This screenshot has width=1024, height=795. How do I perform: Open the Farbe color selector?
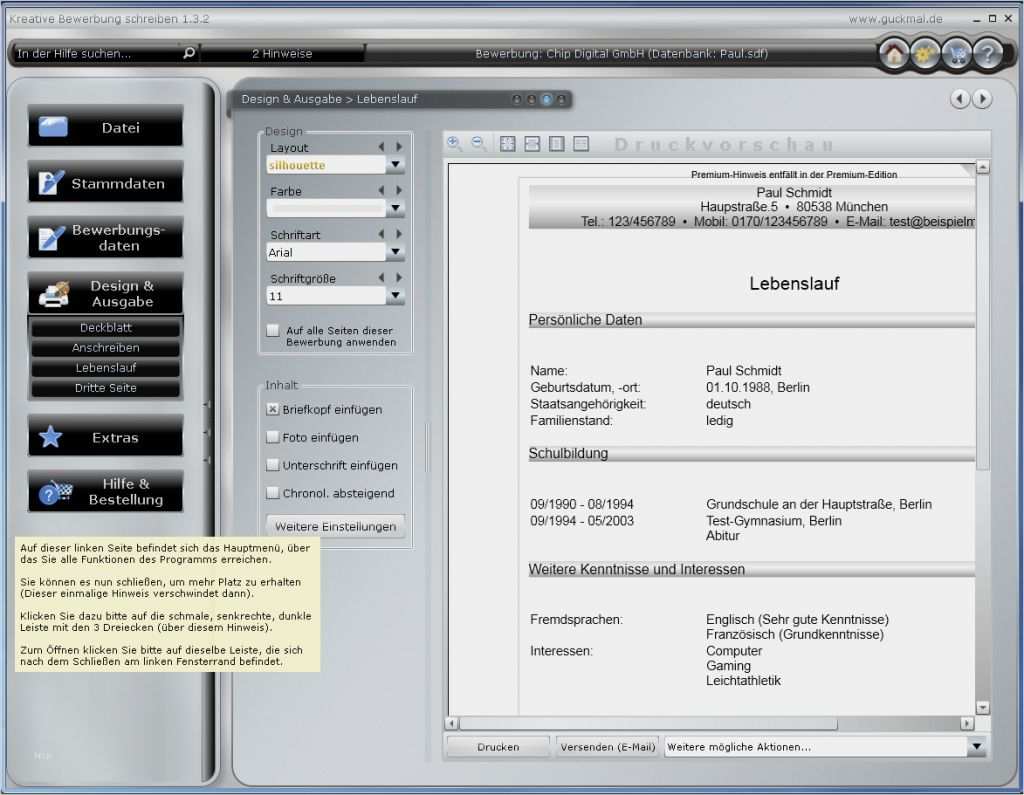point(394,208)
